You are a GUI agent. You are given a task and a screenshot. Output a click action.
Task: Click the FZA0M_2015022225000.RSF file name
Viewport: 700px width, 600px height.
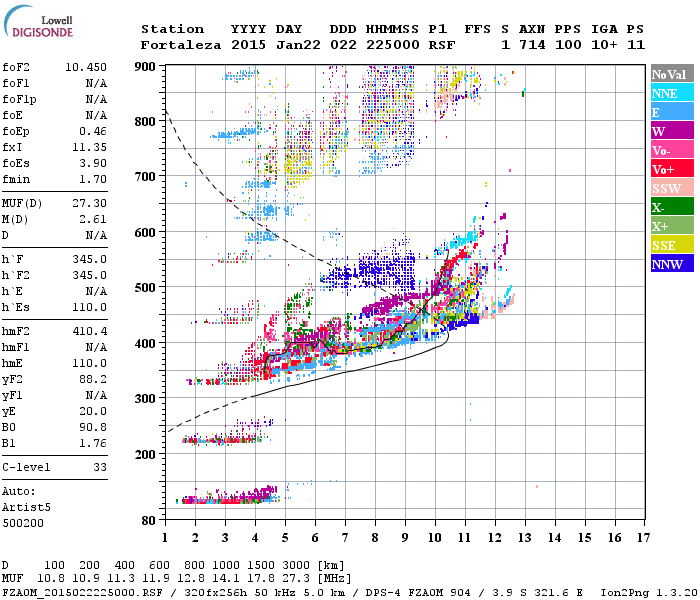[x=83, y=592]
